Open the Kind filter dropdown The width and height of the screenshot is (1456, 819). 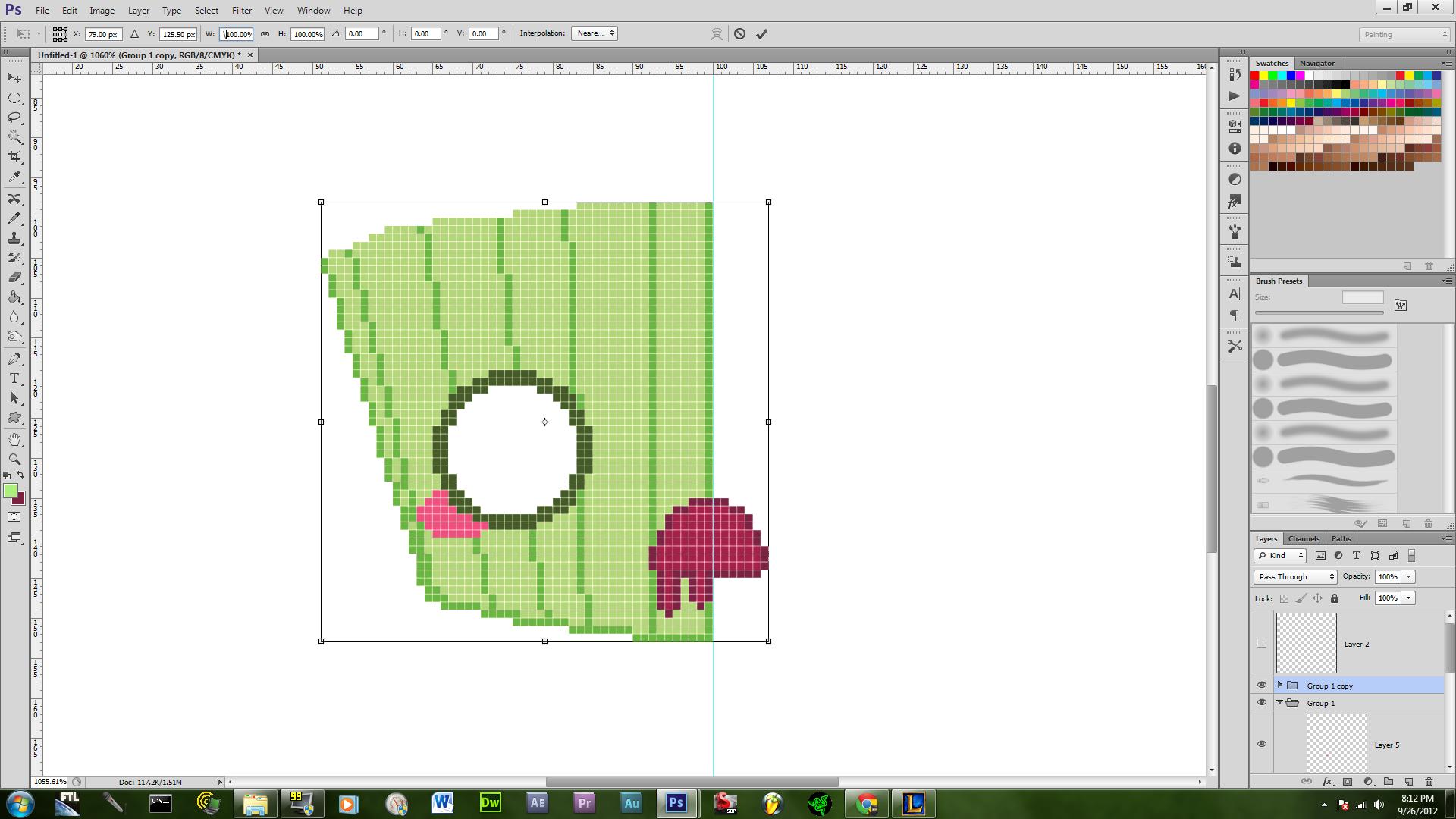pyautogui.click(x=1280, y=556)
